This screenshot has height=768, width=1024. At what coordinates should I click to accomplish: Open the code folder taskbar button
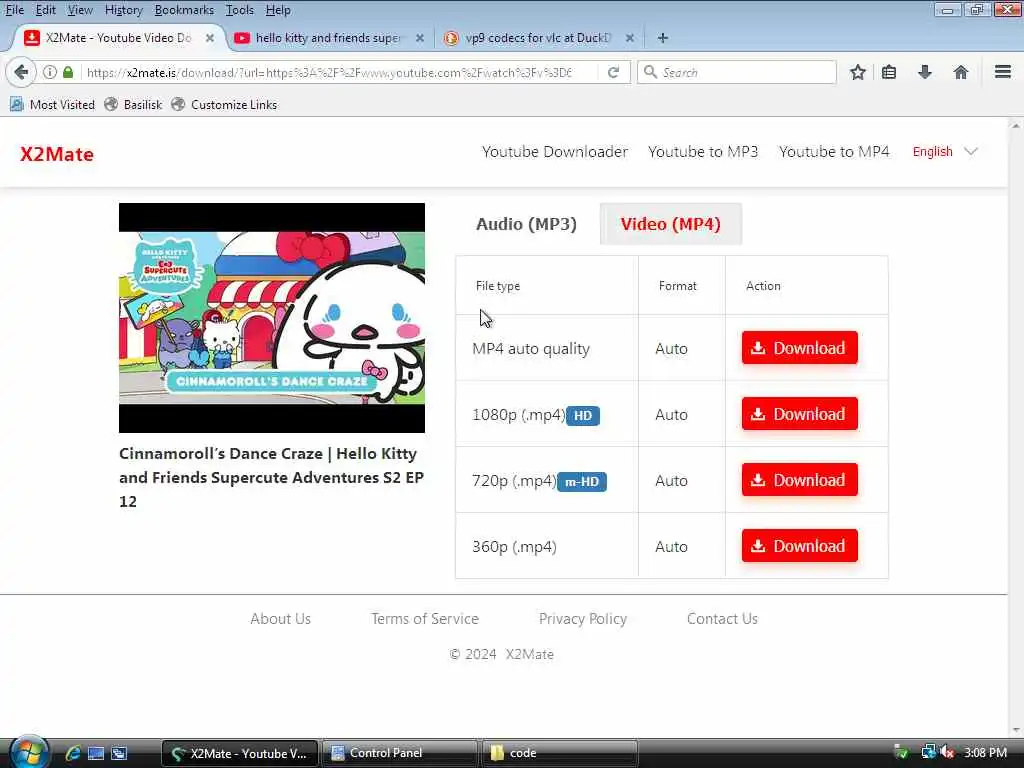point(559,753)
